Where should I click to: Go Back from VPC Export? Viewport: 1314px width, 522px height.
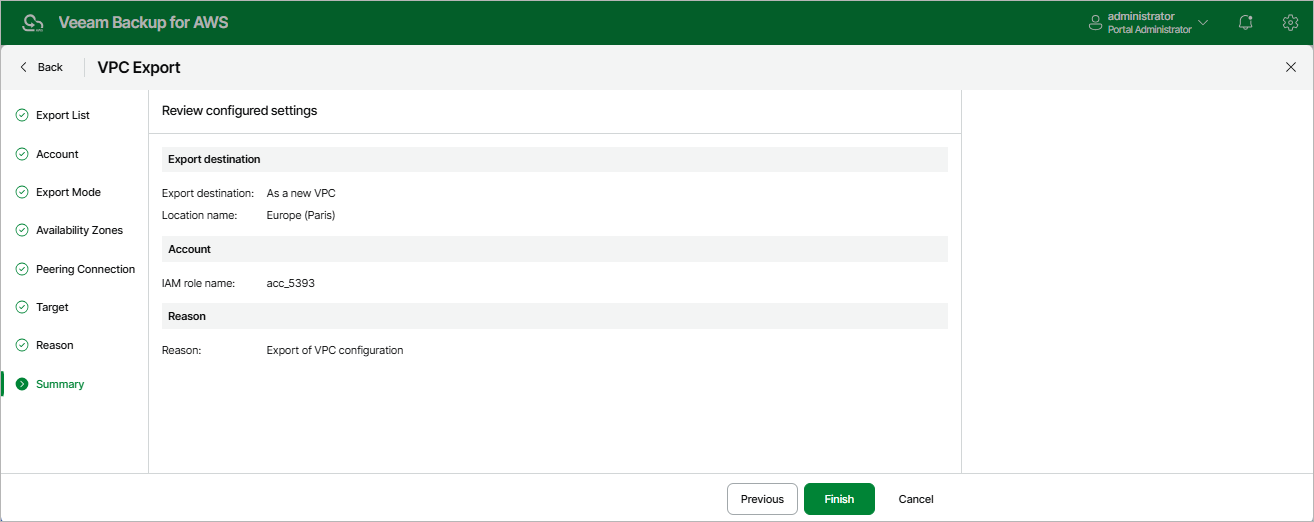41,67
